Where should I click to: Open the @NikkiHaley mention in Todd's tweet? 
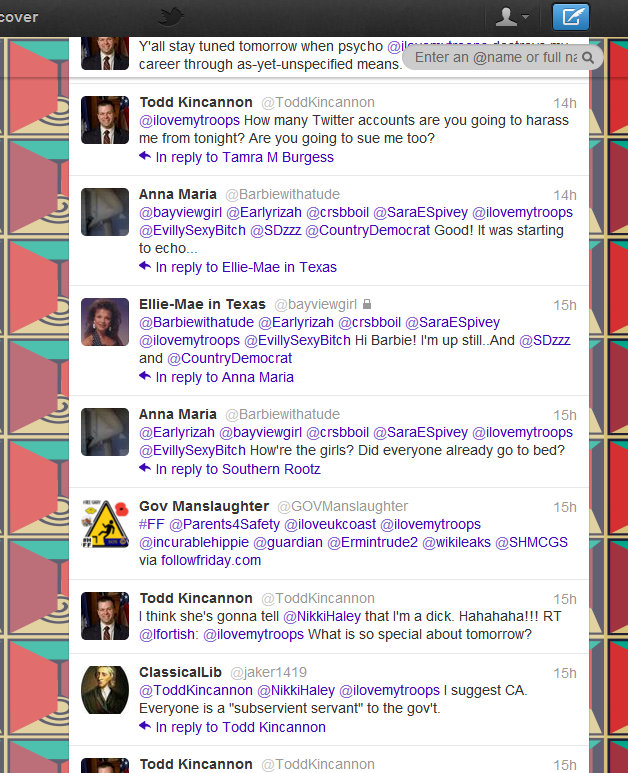click(x=322, y=616)
